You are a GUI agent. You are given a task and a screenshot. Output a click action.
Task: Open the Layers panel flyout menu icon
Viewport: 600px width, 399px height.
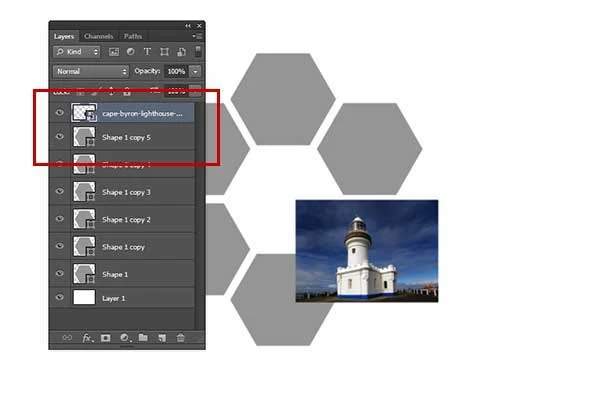tap(197, 36)
